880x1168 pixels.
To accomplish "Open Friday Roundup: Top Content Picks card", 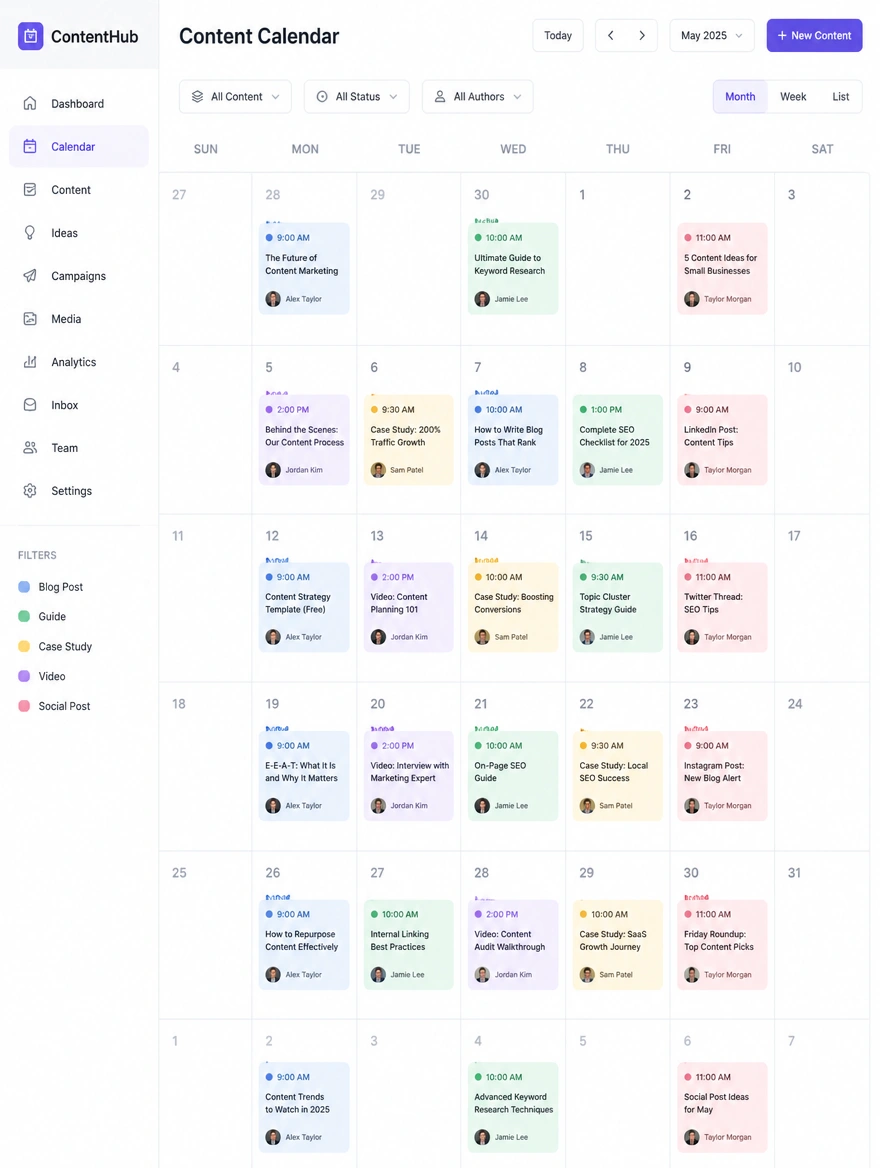I will tap(722, 945).
